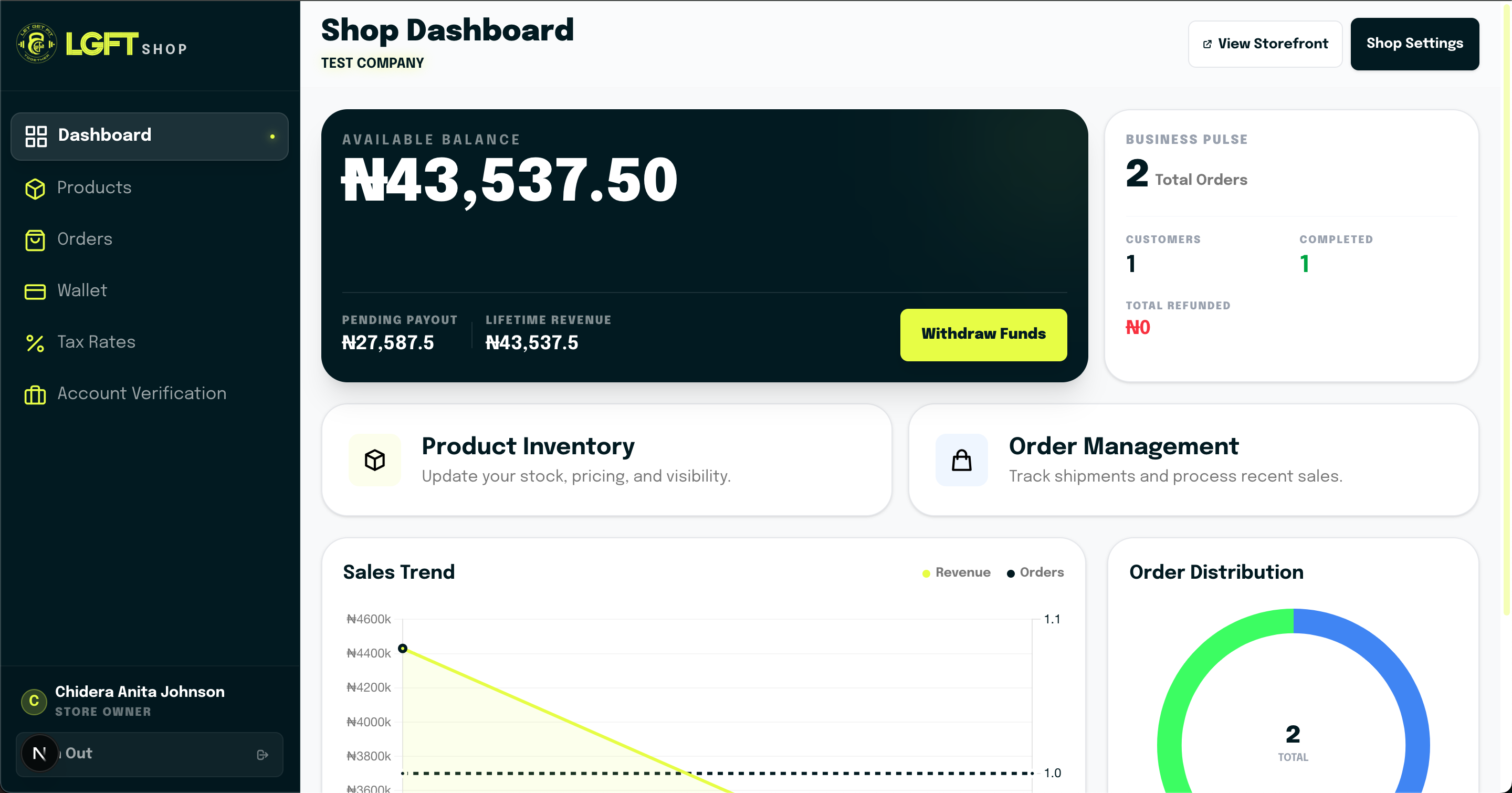This screenshot has width=1512, height=793.
Task: Click the TEST COMPANY subtitle
Action: coord(372,63)
